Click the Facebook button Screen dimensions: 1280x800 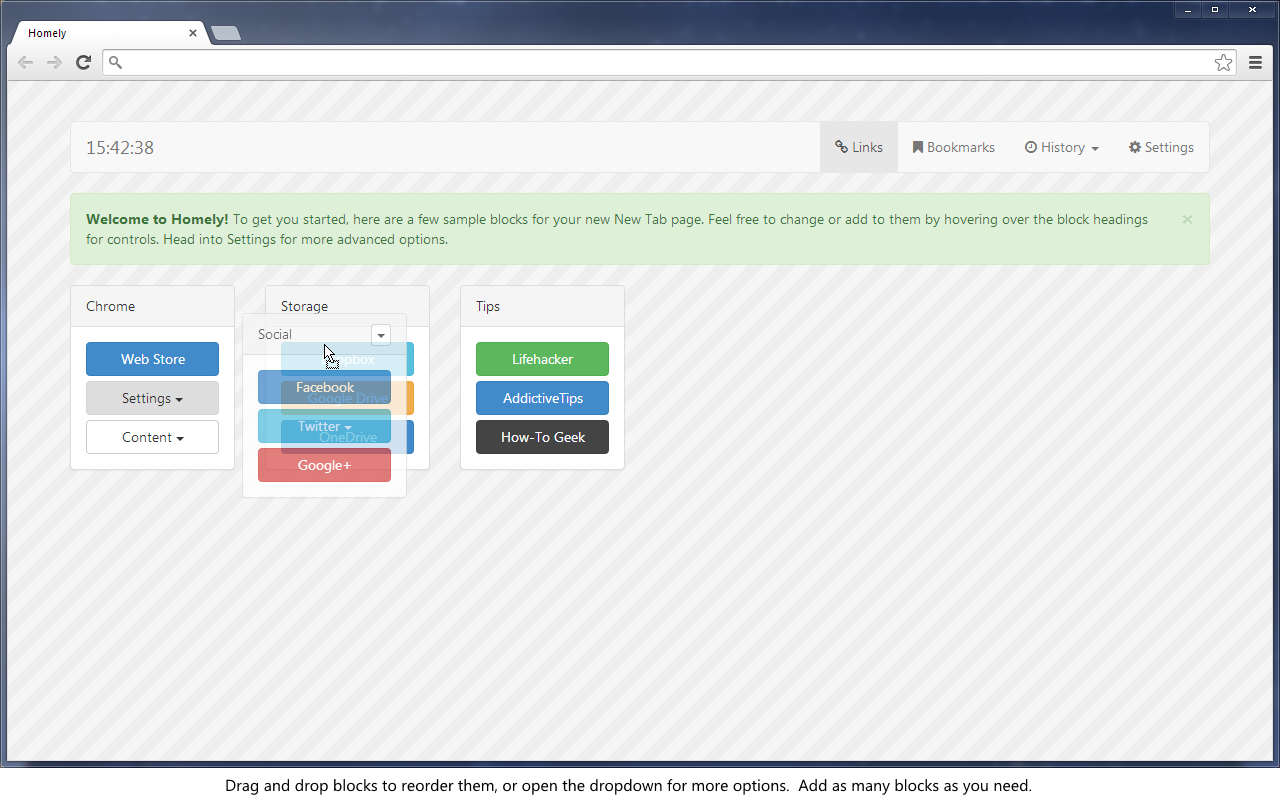(x=324, y=387)
